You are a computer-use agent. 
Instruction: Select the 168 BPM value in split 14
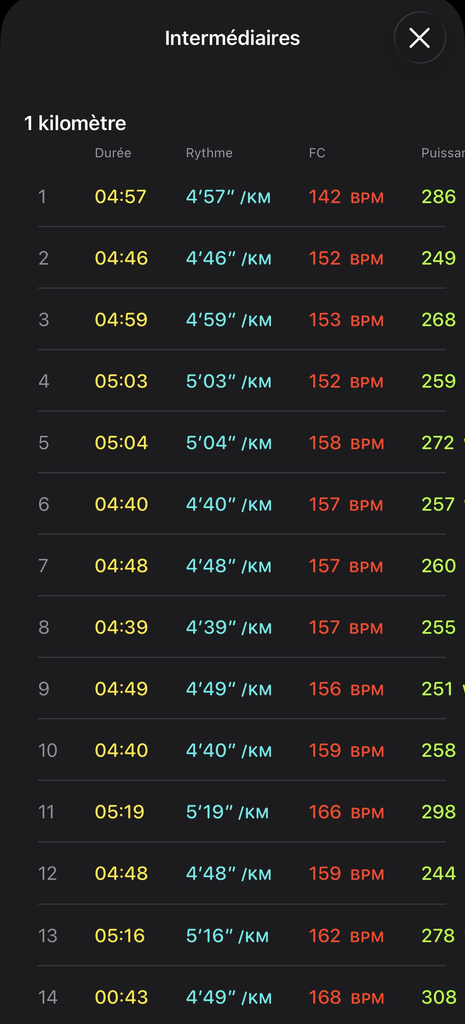click(346, 997)
